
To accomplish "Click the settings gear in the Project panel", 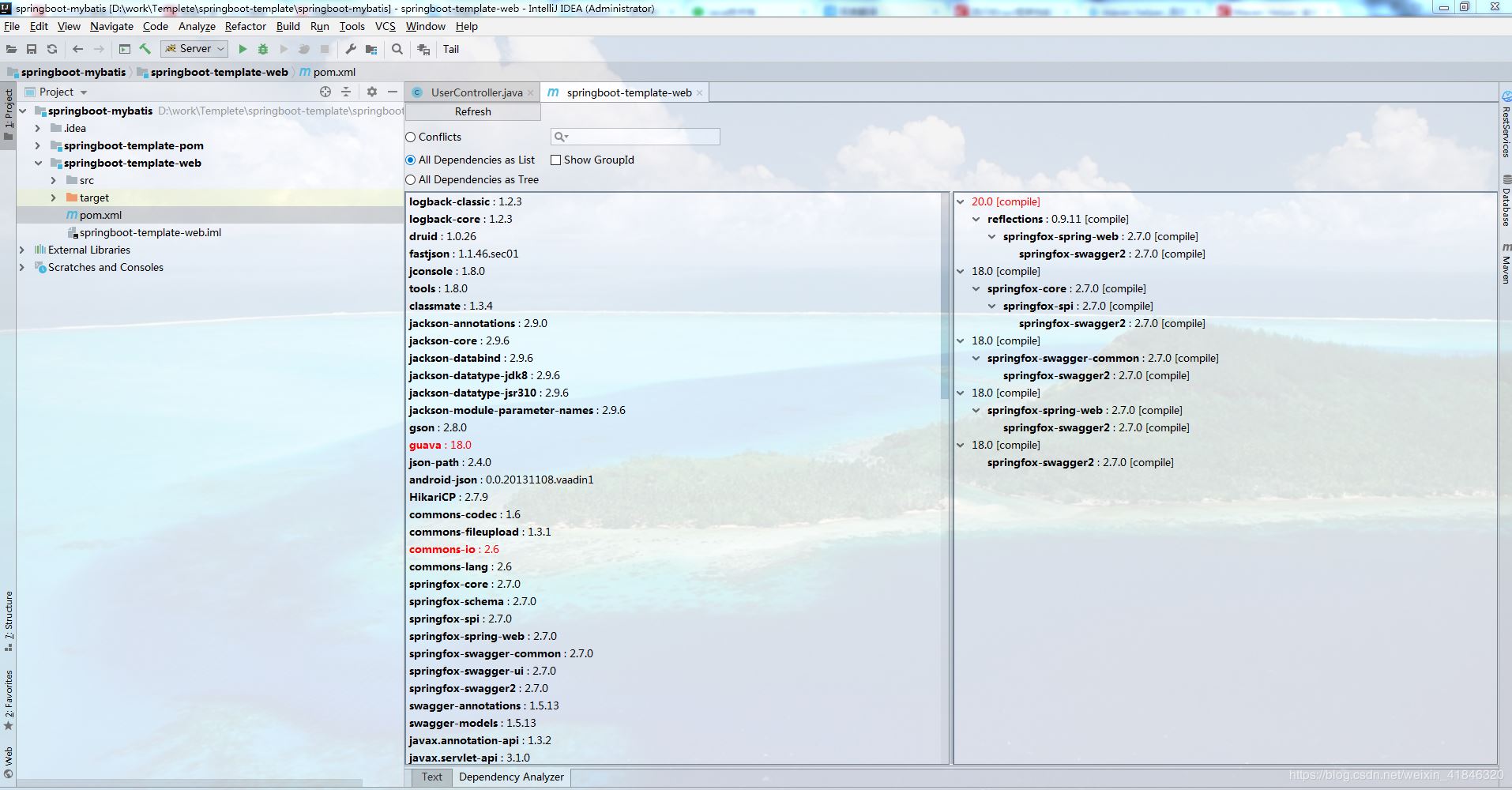I will (371, 92).
